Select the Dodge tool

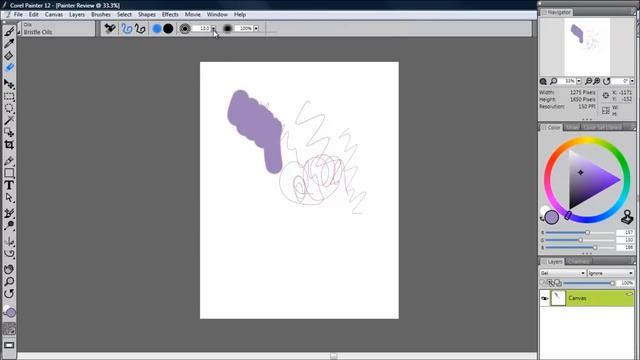pyautogui.click(x=9, y=225)
